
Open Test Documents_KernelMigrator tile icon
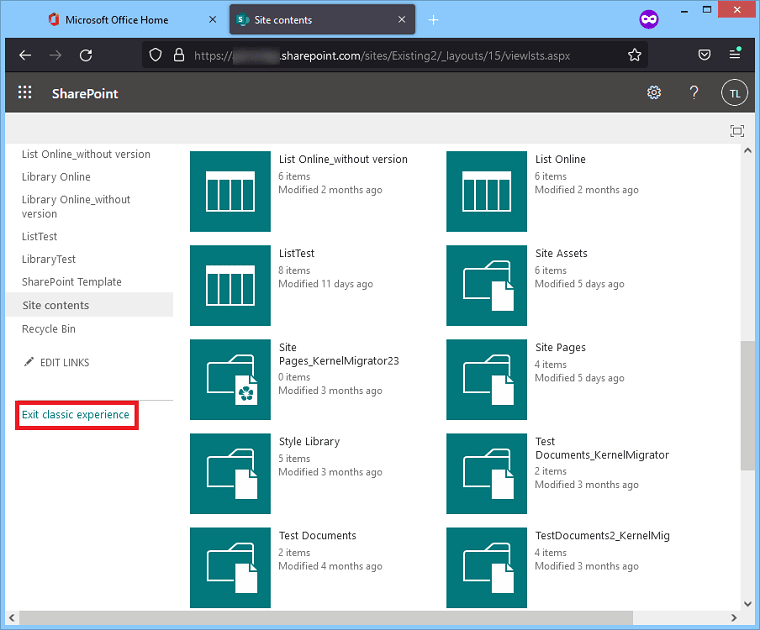click(486, 473)
